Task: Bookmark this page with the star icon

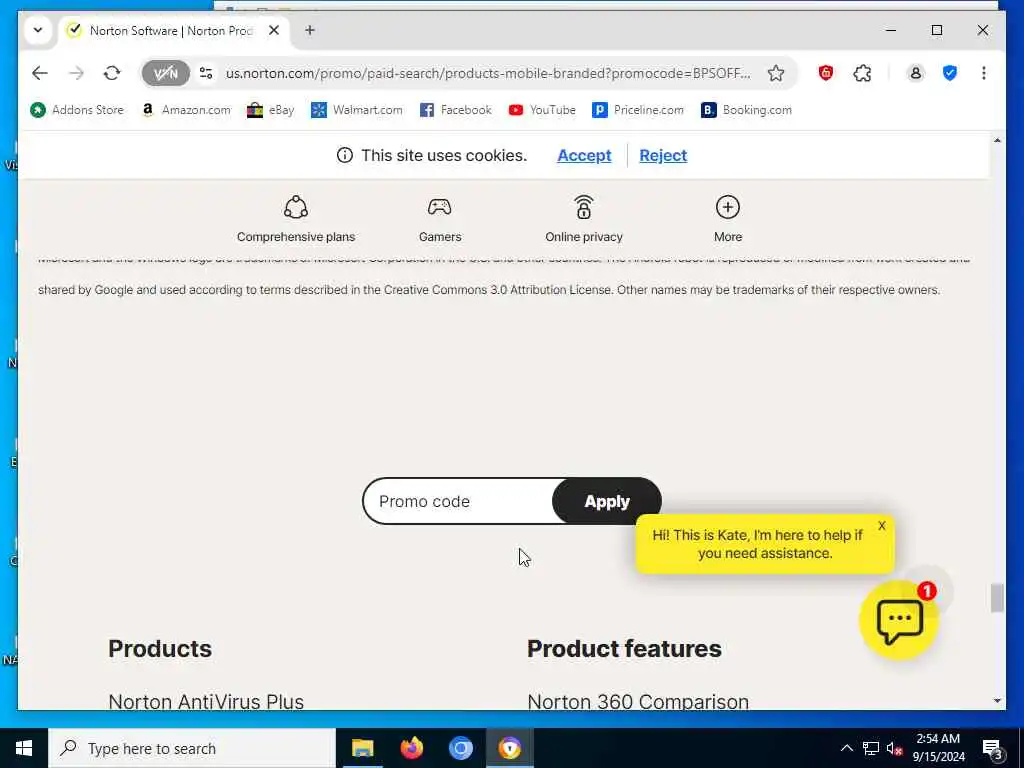Action: click(776, 73)
